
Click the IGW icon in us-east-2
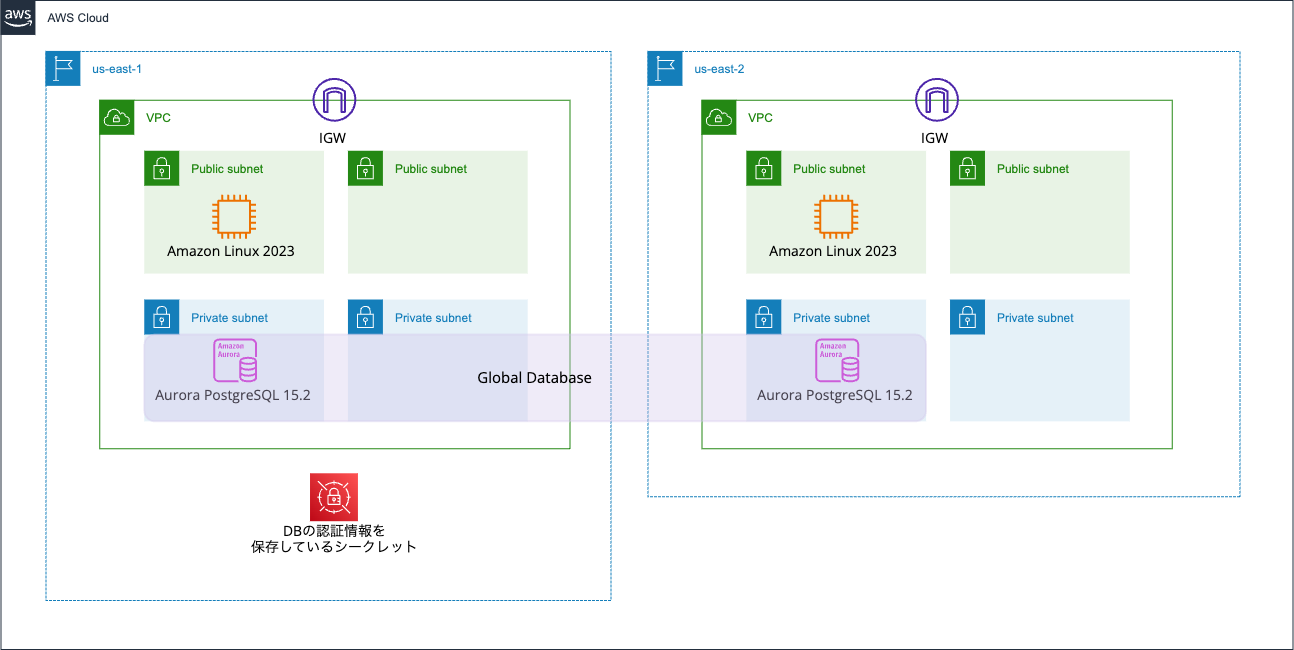[x=936, y=100]
